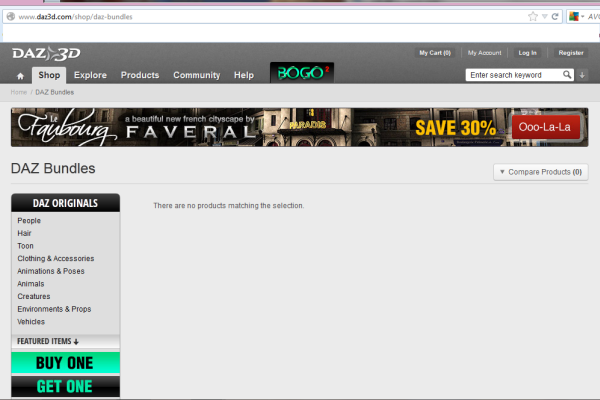600x400 pixels.
Task: Click the no products matching message
Action: tap(229, 206)
